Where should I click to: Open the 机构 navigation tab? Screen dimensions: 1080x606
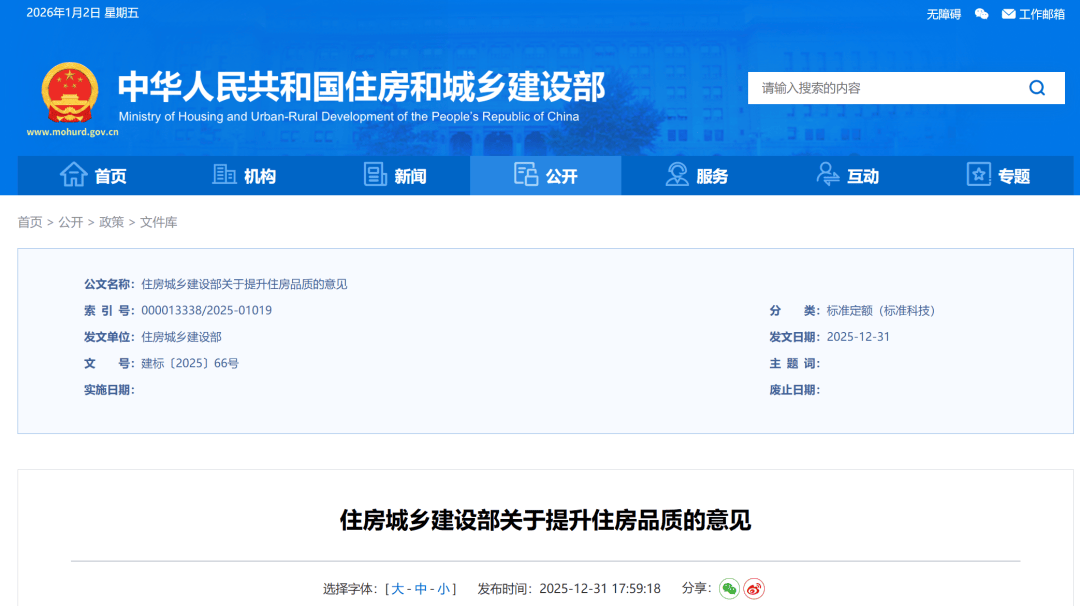click(x=244, y=176)
